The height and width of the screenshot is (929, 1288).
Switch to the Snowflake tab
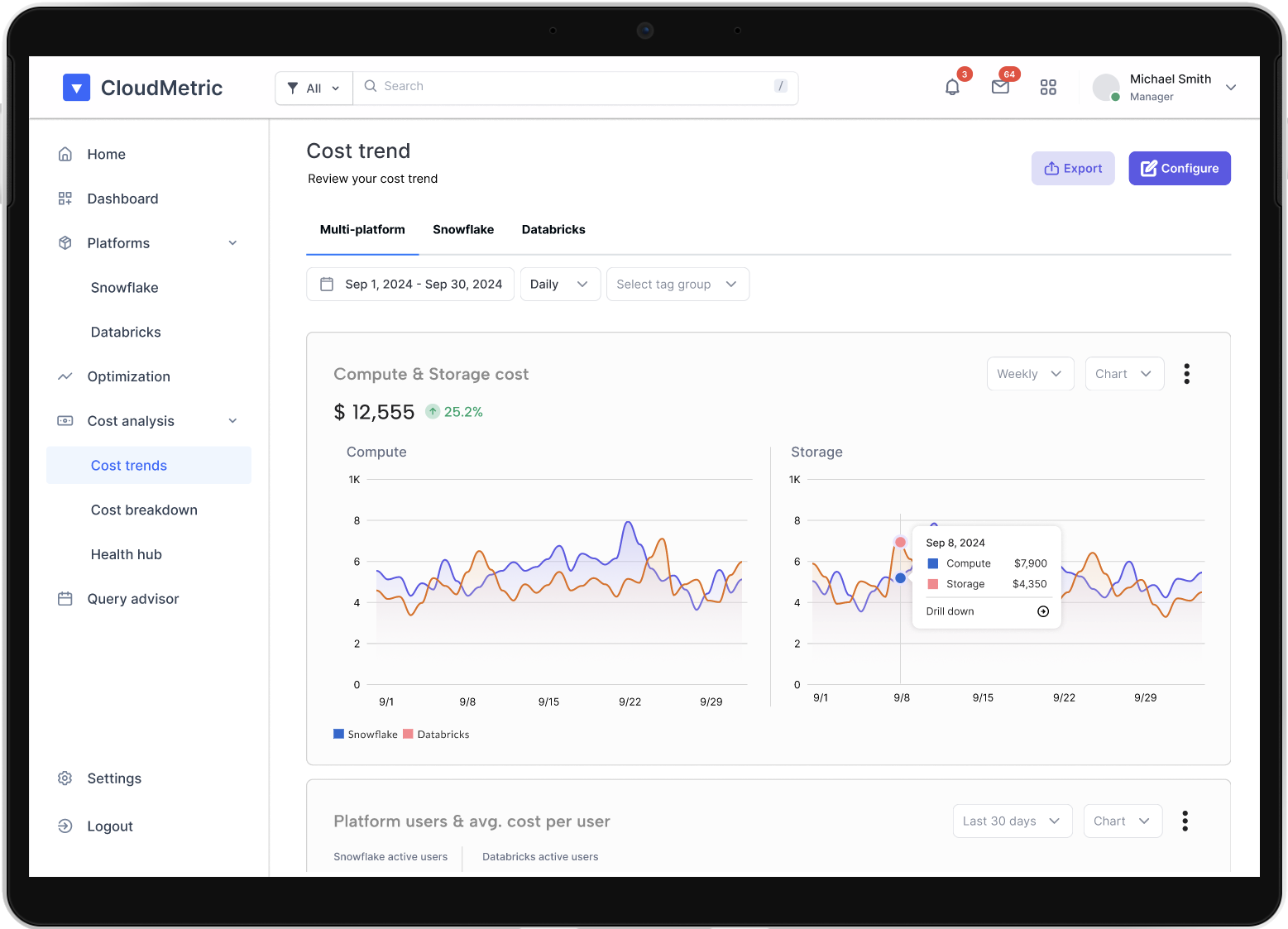(x=463, y=229)
